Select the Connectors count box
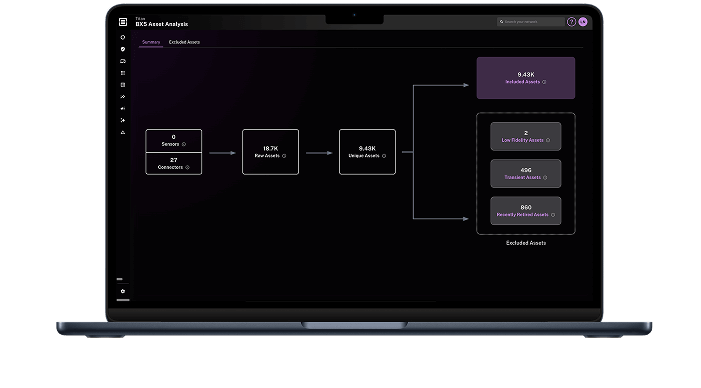 (173, 164)
